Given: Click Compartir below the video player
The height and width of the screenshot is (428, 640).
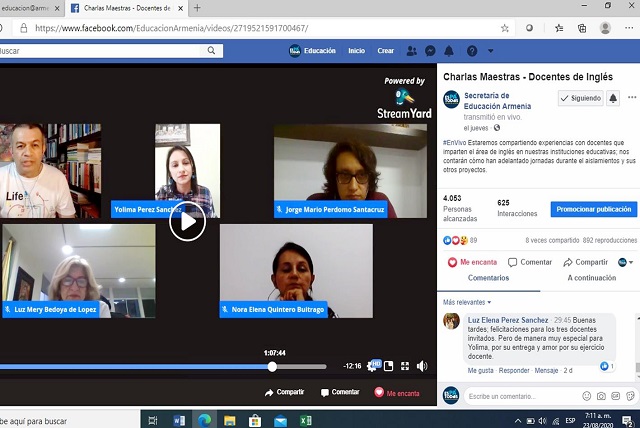Looking at the screenshot, I should (284, 392).
